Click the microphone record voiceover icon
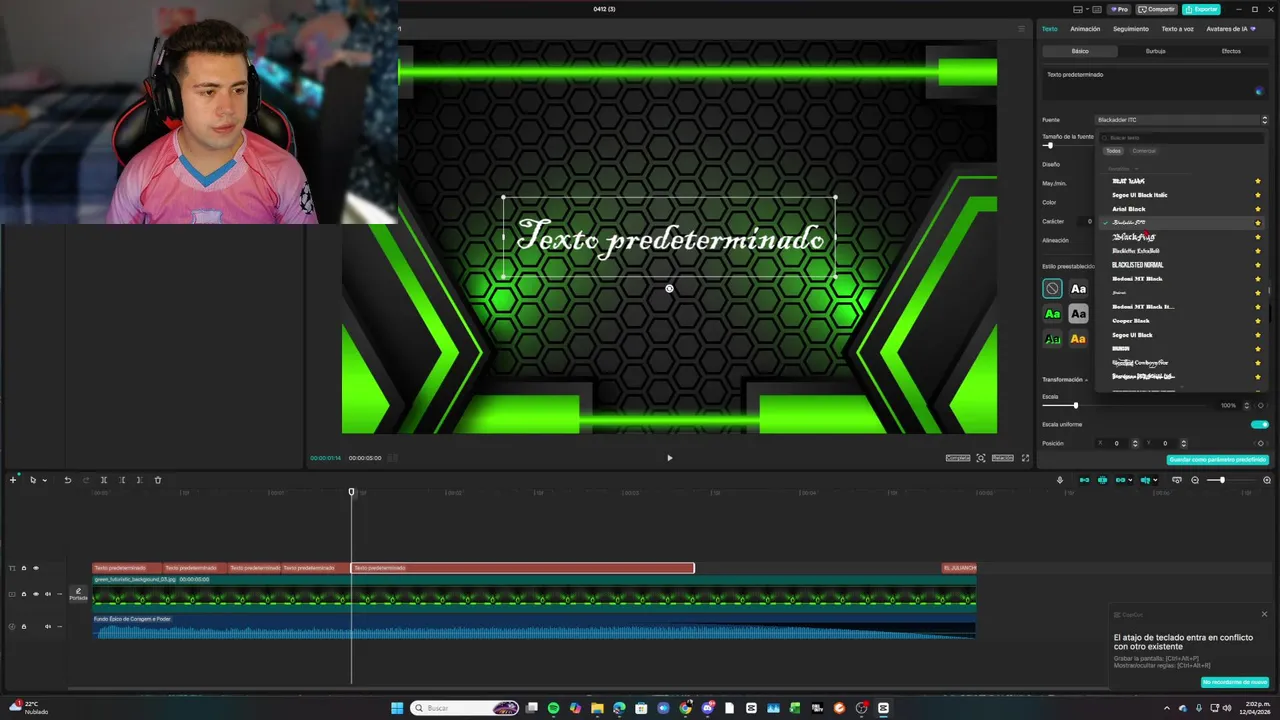1280x720 pixels. point(1060,480)
